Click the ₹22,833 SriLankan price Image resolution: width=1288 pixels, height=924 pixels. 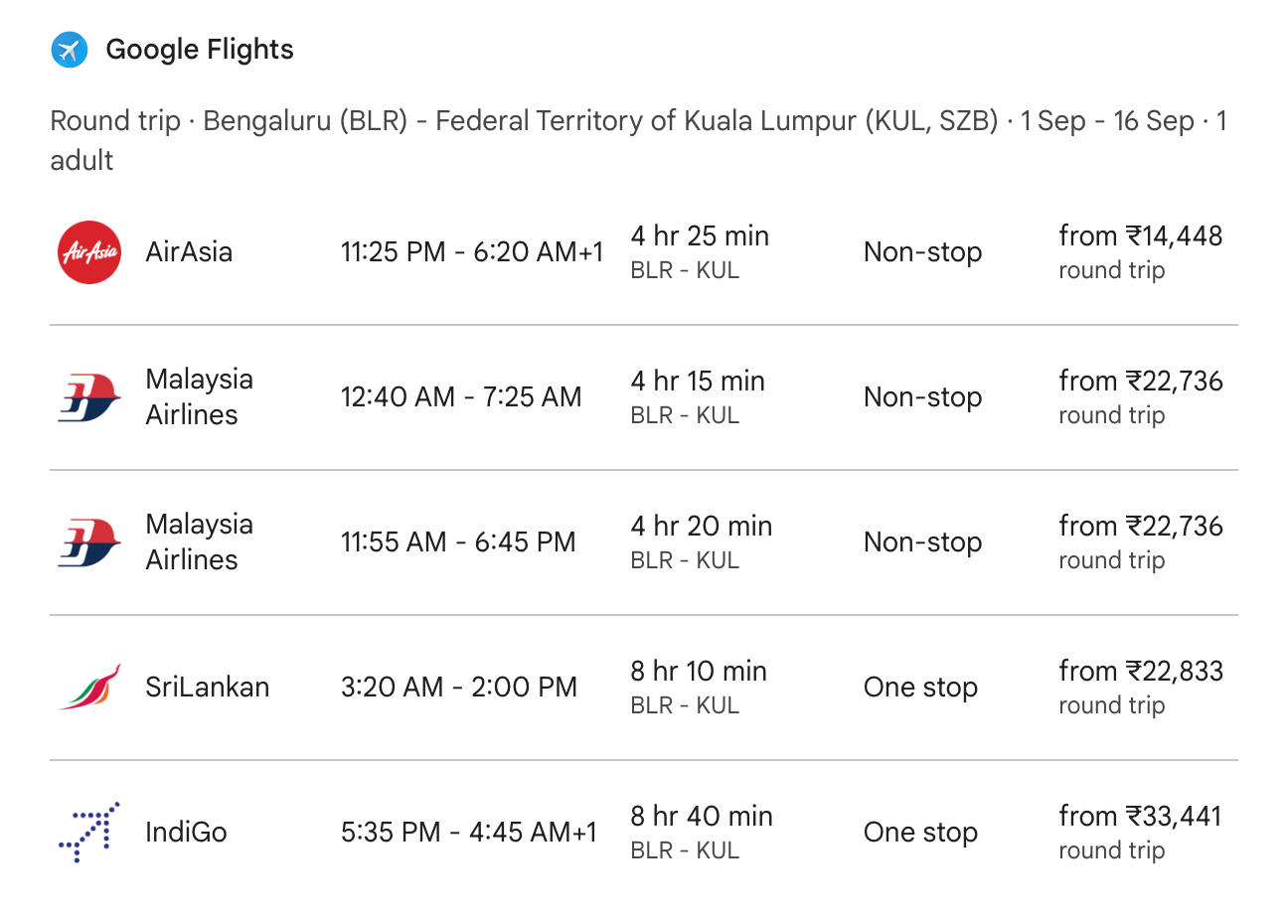point(1140,672)
